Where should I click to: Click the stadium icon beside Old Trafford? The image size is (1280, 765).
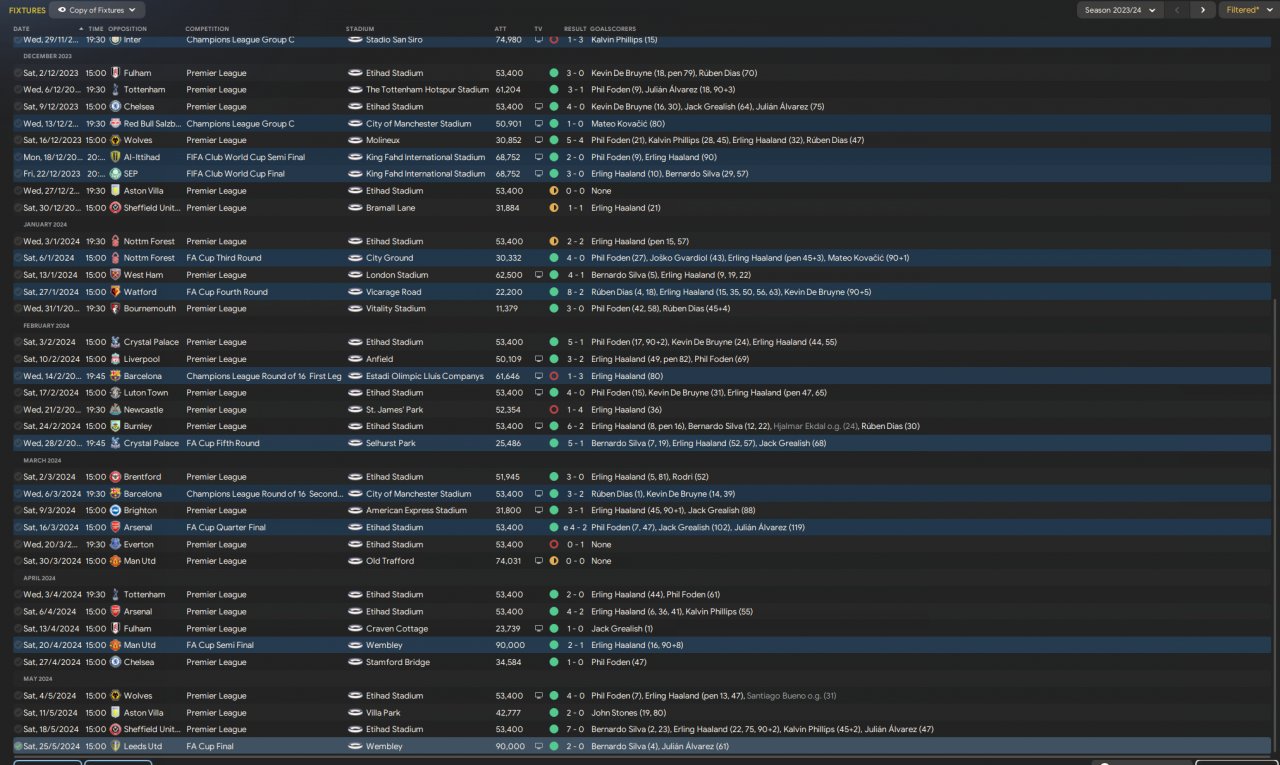(355, 561)
